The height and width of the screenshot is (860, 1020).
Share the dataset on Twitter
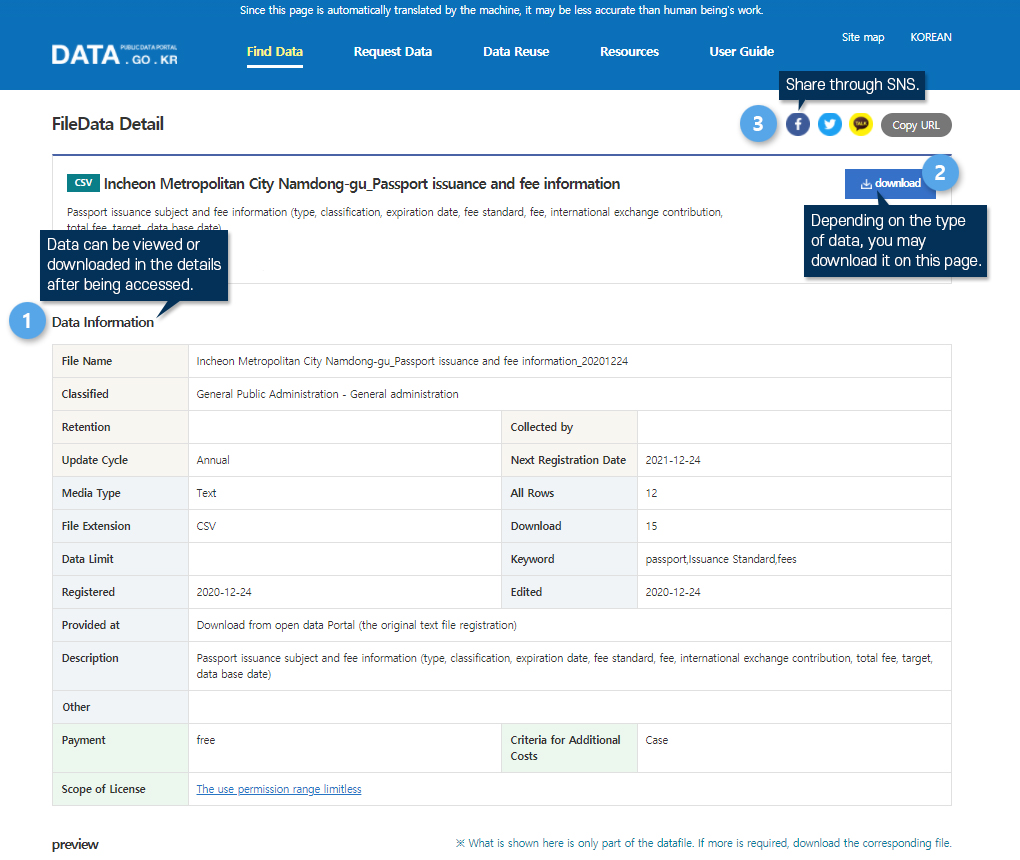coord(830,124)
